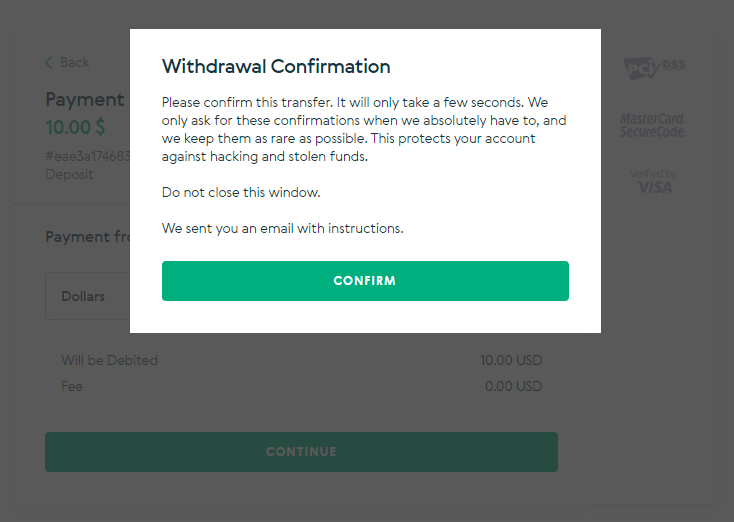
Task: Click the Will be Debited row label
Action: coord(109,360)
